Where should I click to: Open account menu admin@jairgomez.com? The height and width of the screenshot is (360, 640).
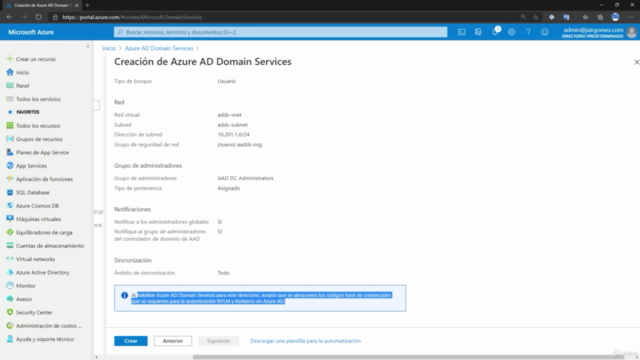tap(599, 32)
